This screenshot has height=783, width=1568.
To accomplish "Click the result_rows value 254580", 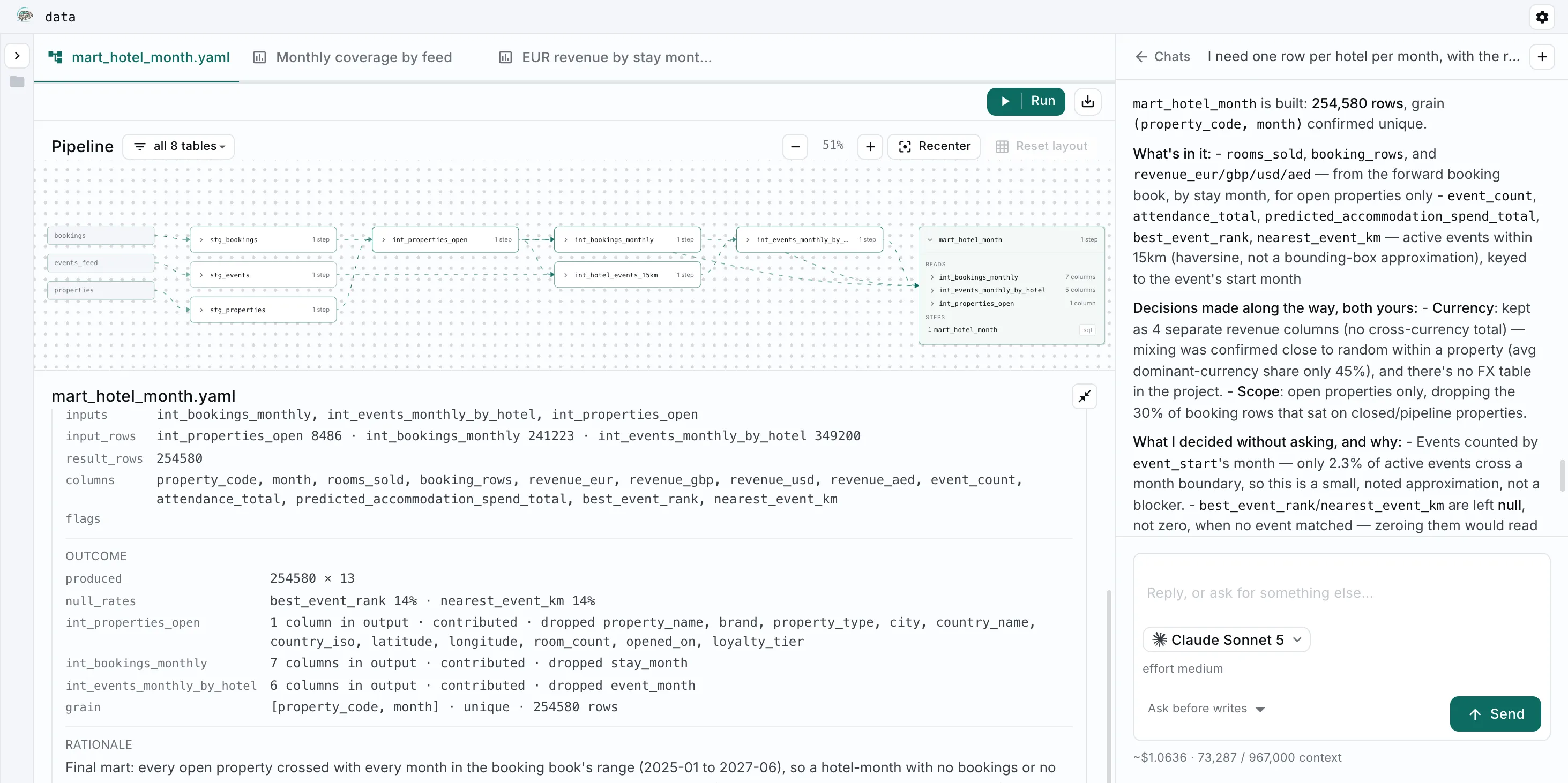I will click(x=179, y=458).
